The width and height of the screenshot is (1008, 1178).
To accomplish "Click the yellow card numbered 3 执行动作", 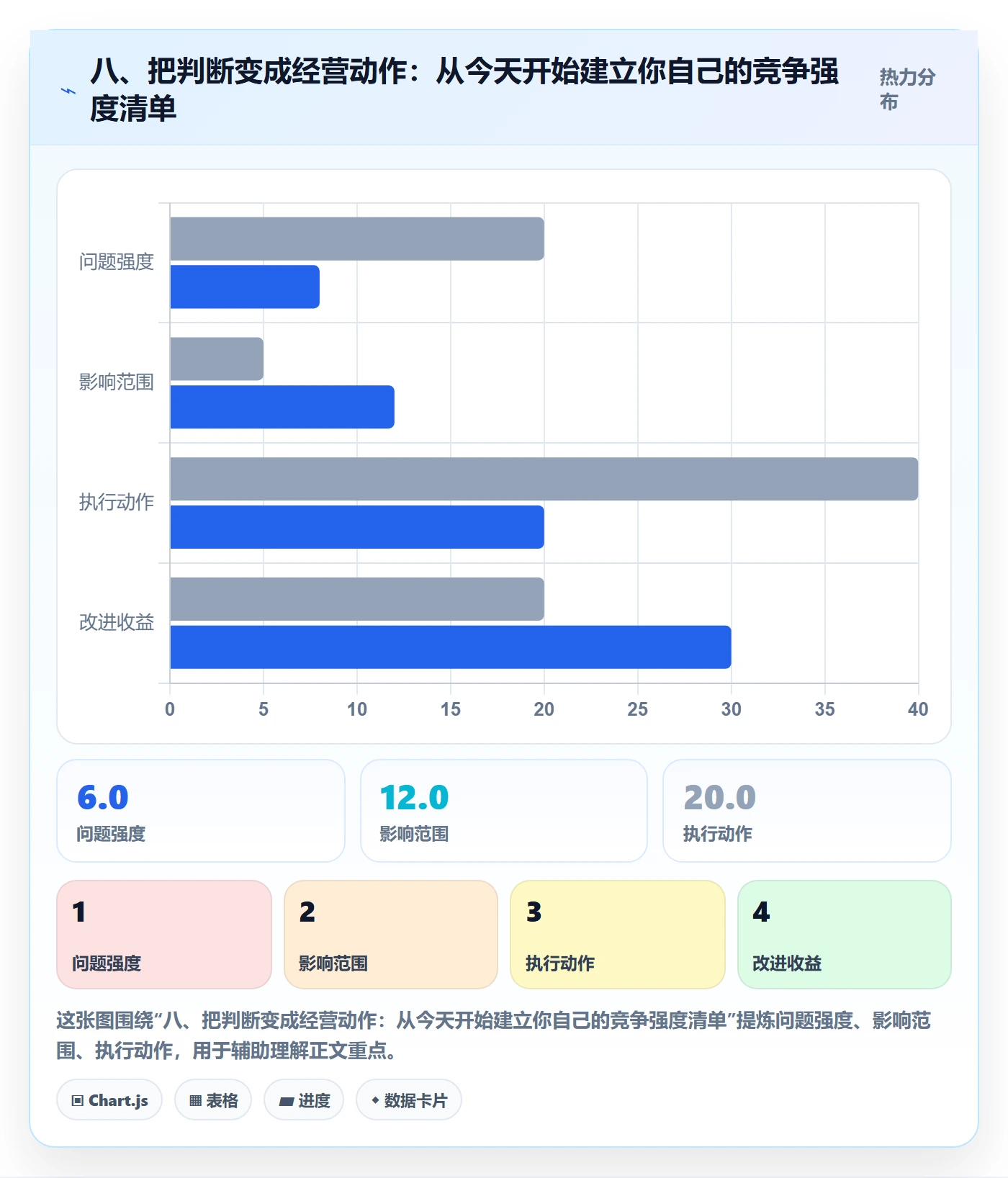I will pyautogui.click(x=618, y=935).
